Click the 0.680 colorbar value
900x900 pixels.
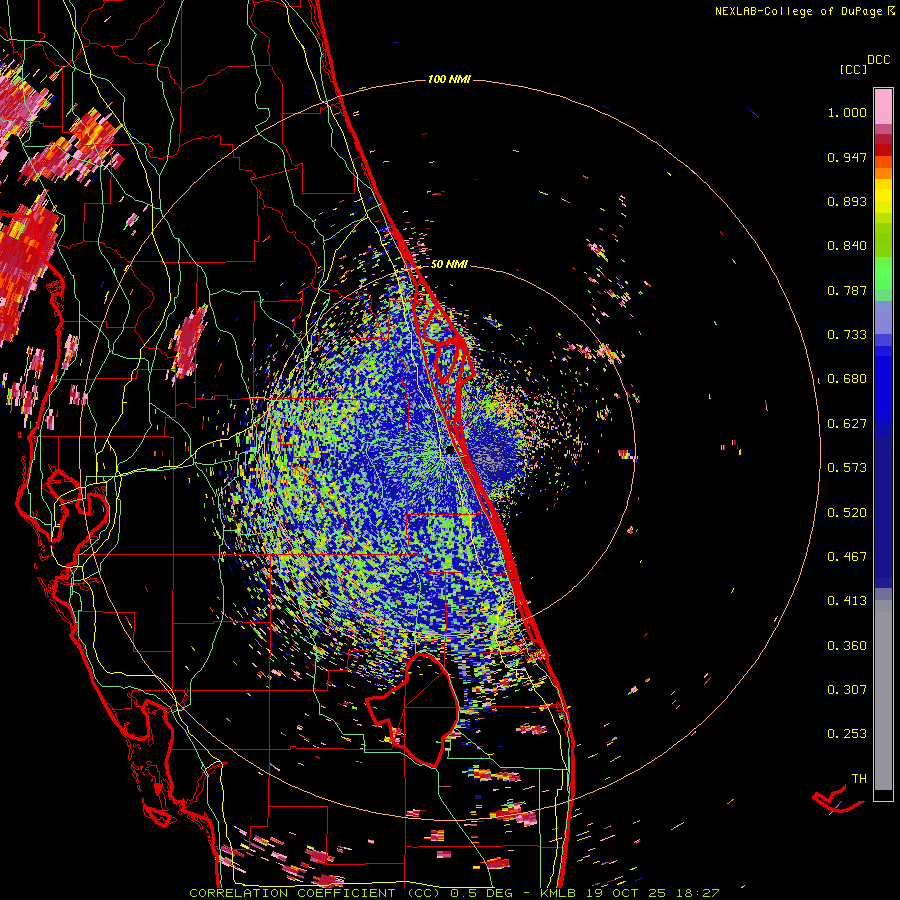pyautogui.click(x=847, y=379)
